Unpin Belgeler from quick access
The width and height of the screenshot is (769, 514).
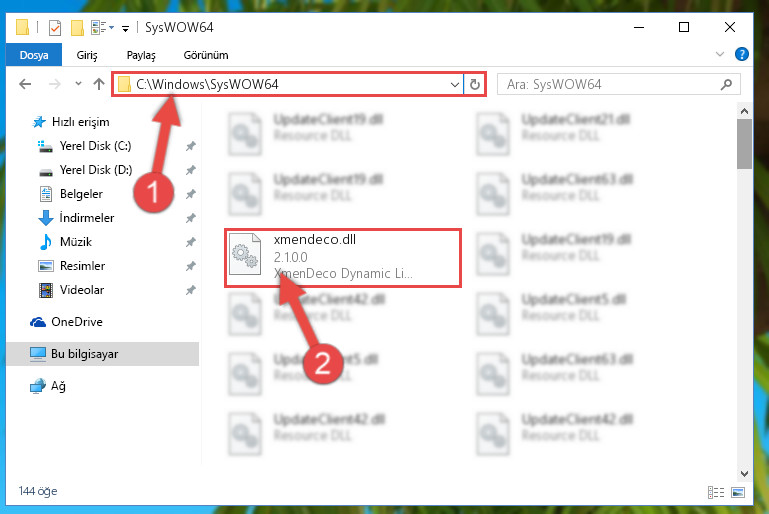(190, 194)
